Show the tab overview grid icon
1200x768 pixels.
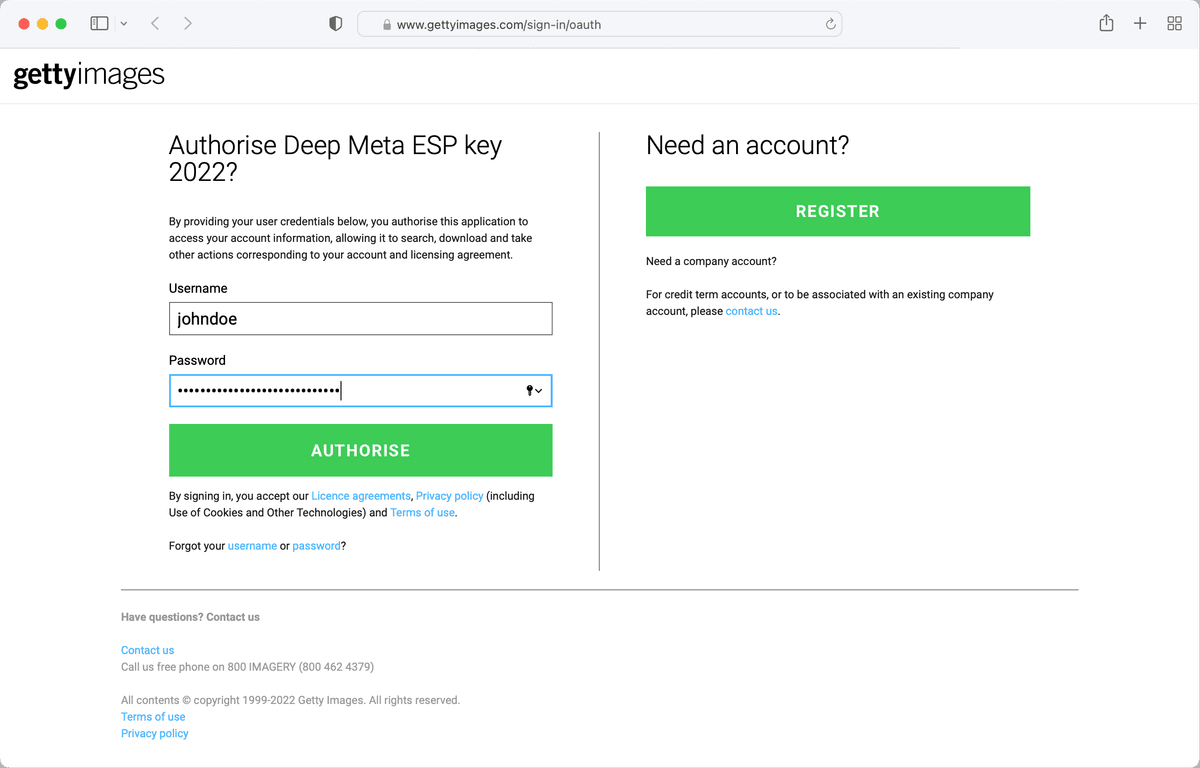click(1175, 23)
